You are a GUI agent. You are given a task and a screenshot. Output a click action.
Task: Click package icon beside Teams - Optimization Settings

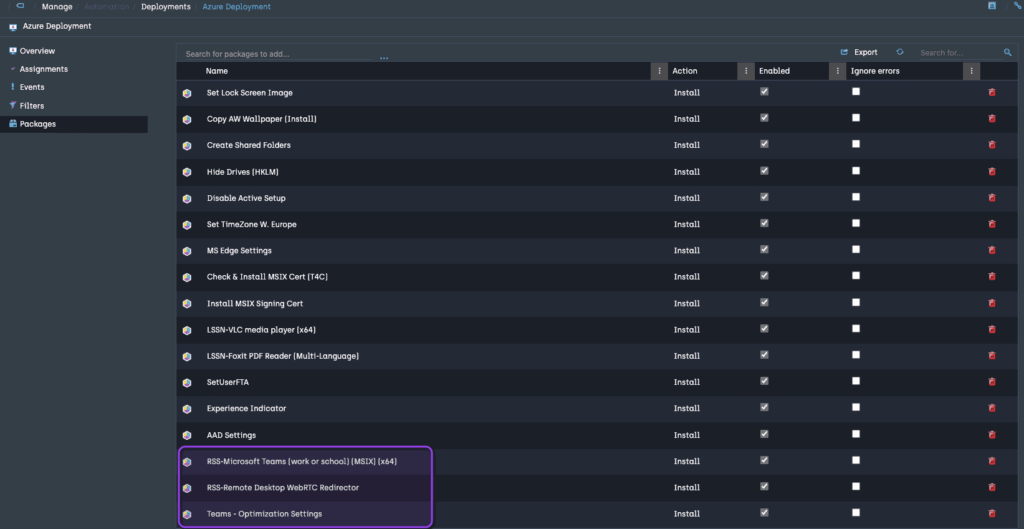(187, 514)
